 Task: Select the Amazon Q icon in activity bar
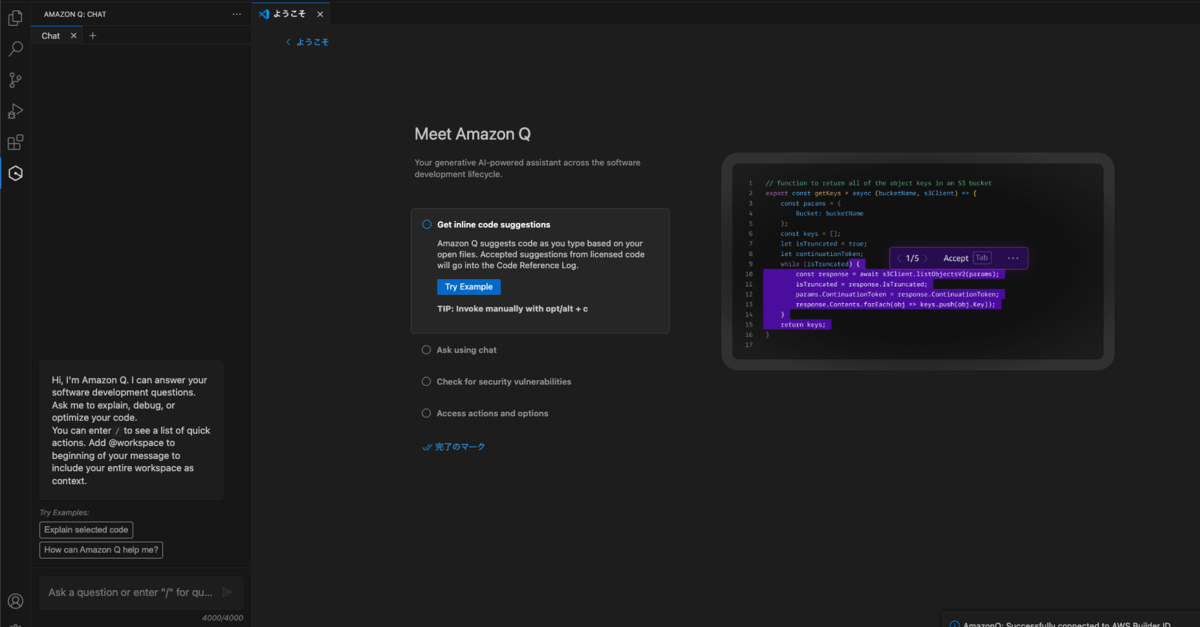[x=15, y=174]
